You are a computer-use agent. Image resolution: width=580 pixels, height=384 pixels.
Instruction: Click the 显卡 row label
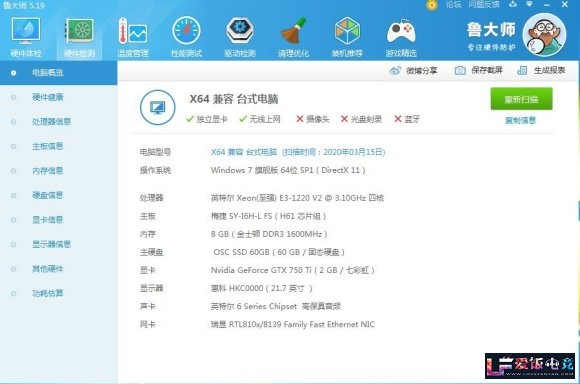tap(148, 270)
